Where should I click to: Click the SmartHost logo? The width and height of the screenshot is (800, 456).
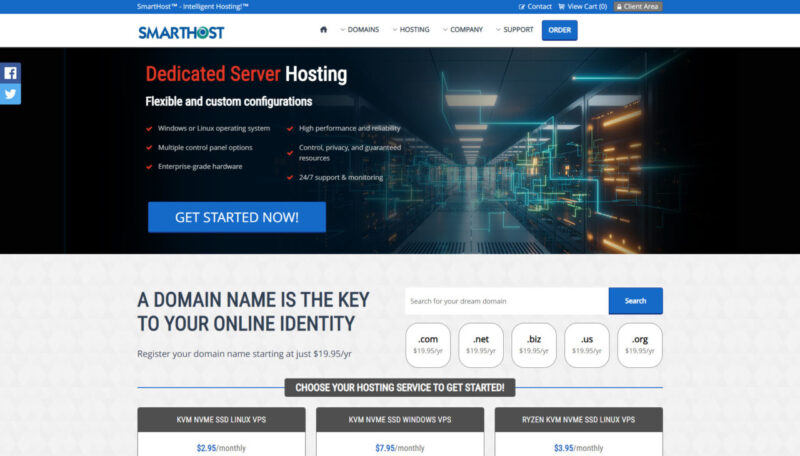tap(181, 32)
